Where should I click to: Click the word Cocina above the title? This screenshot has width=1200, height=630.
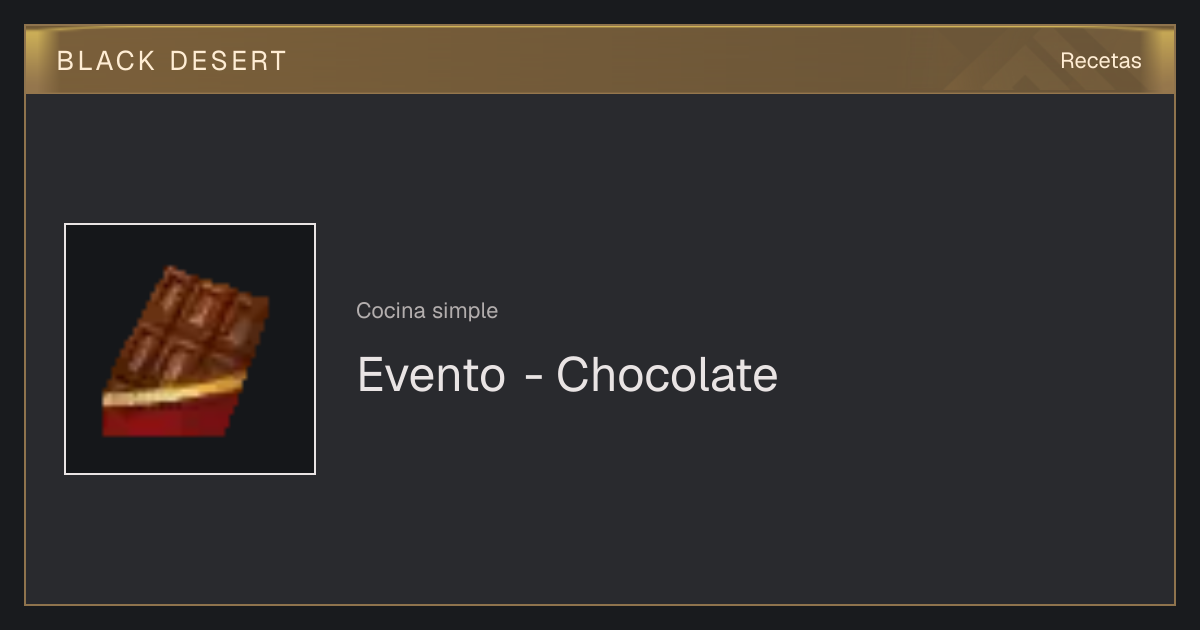[391, 311]
